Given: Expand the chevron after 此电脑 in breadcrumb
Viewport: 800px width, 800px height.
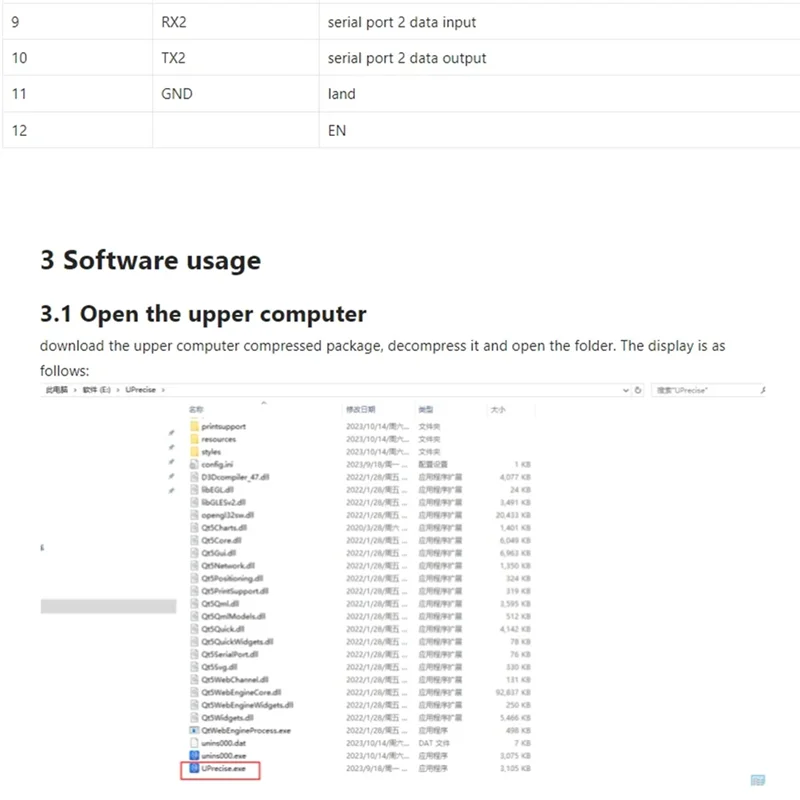Looking at the screenshot, I should (x=75, y=390).
